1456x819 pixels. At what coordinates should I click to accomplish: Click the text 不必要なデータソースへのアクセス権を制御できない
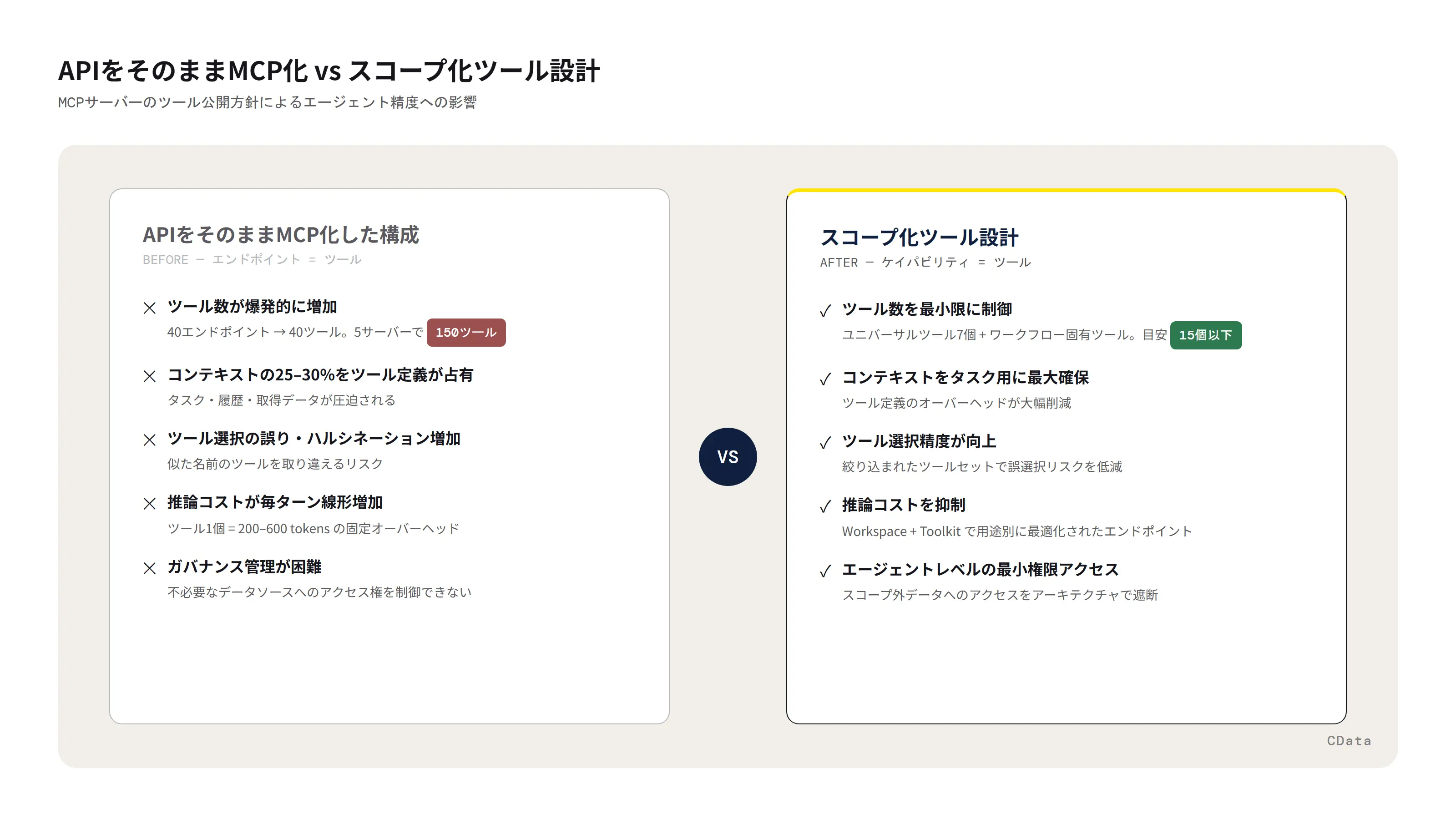pyautogui.click(x=319, y=592)
